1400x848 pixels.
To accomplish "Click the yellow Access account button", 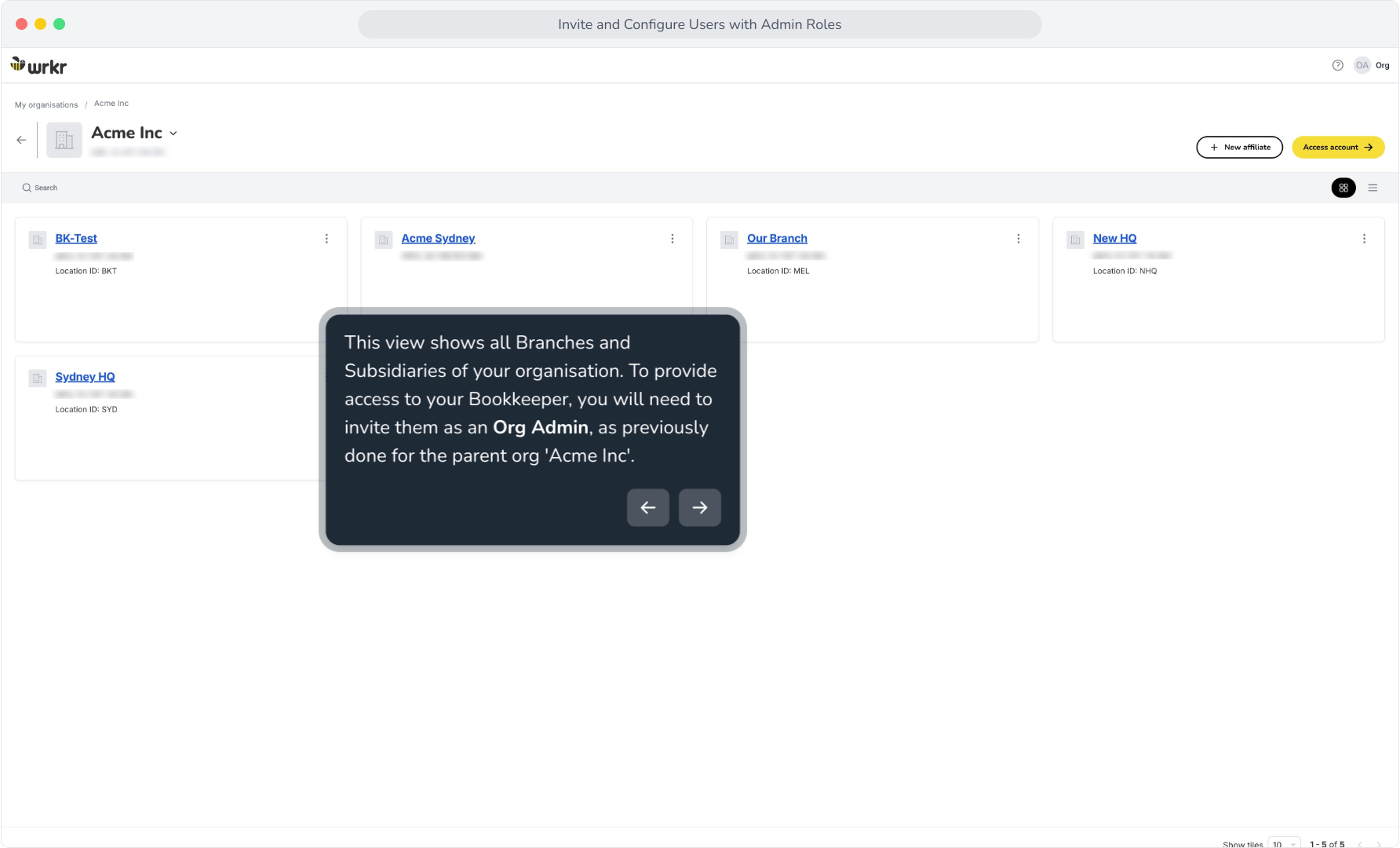I will 1338,147.
